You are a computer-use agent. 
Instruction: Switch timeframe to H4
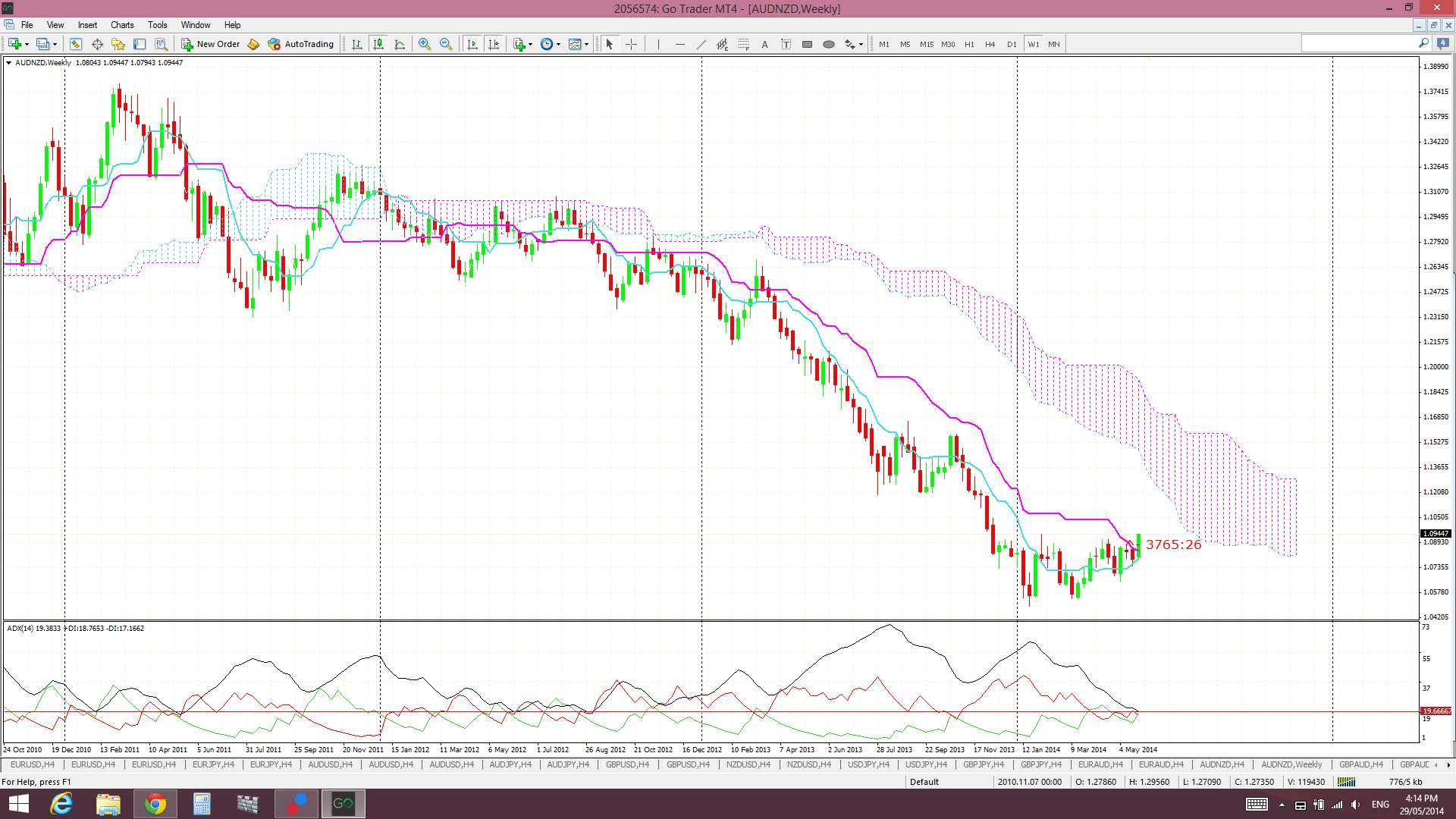click(990, 44)
